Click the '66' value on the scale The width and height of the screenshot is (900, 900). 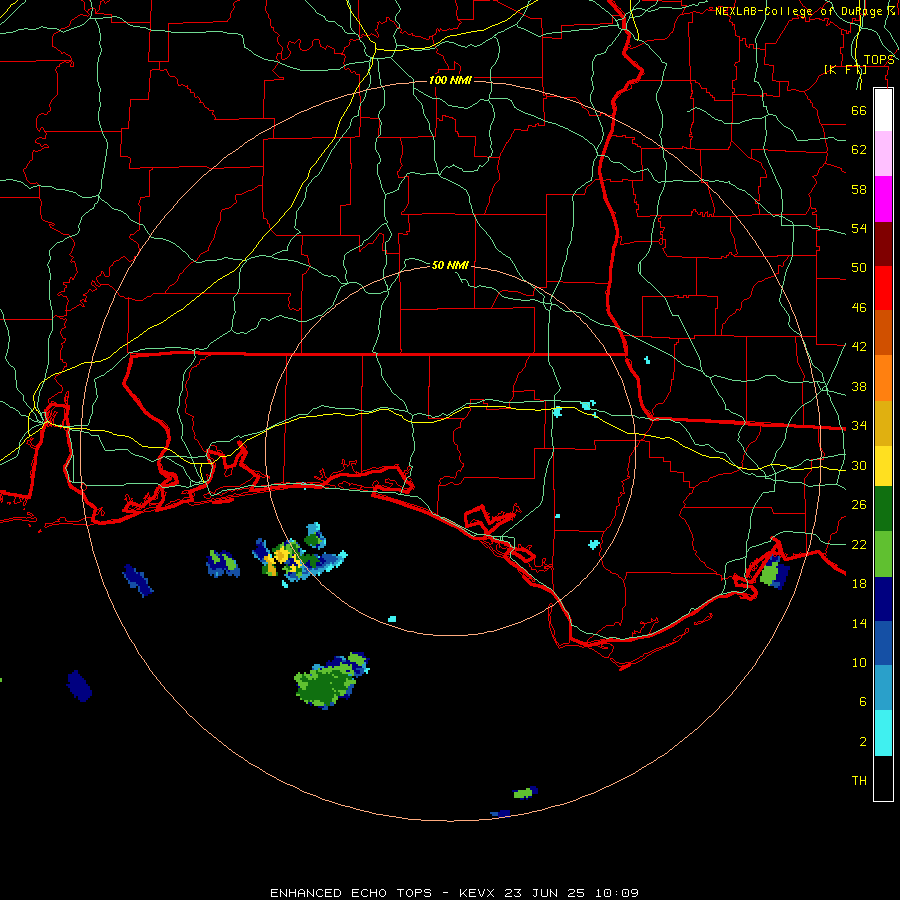(x=859, y=110)
